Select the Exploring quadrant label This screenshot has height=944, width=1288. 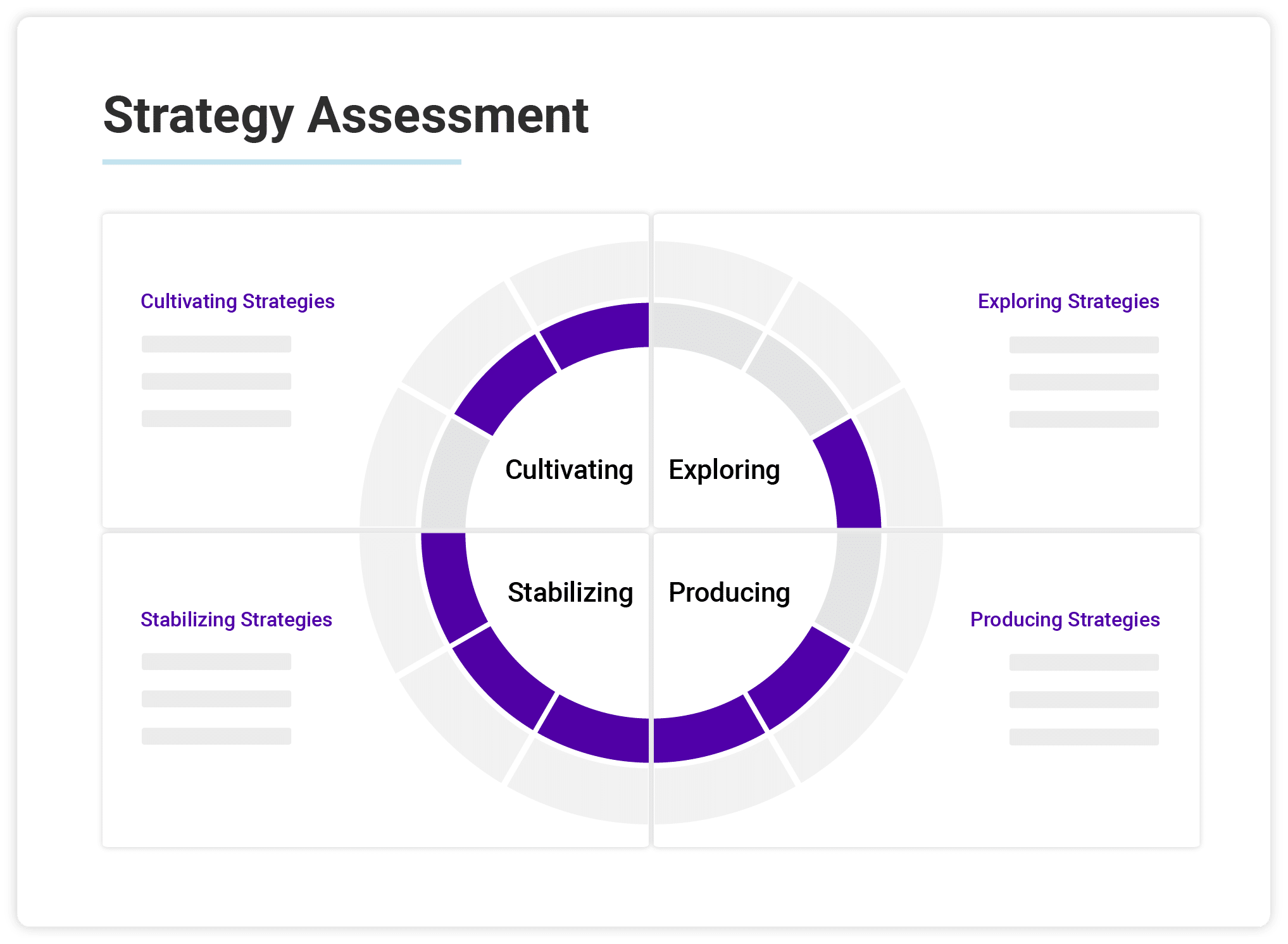[x=724, y=469]
